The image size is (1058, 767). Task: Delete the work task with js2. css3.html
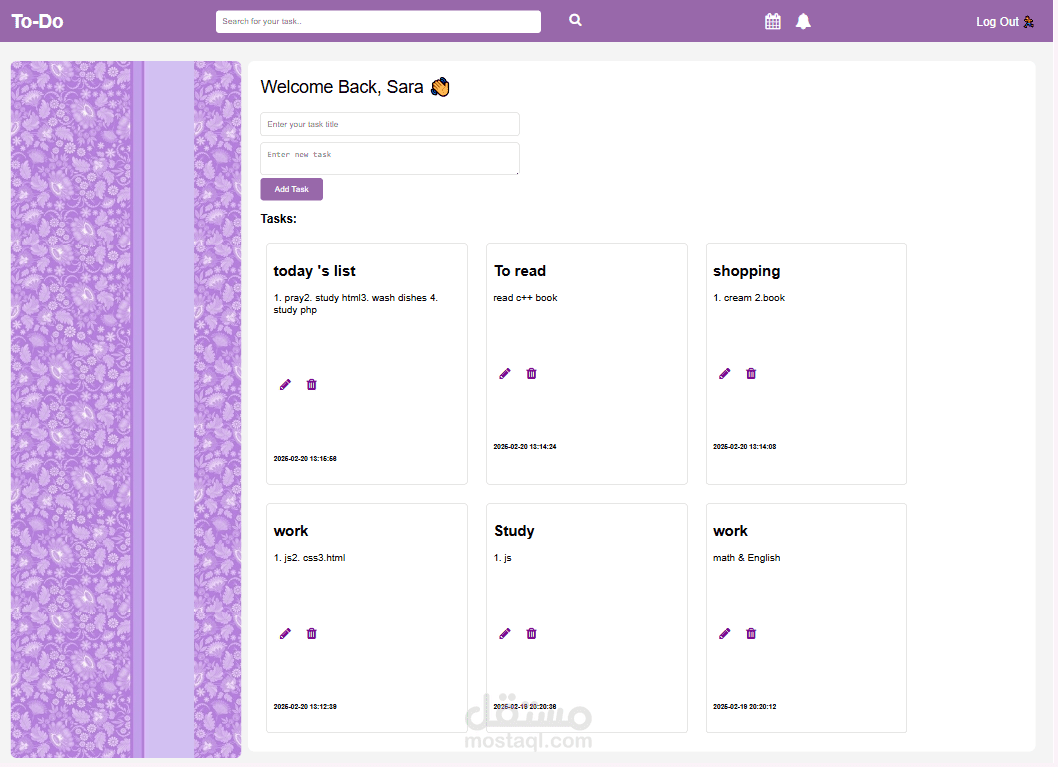[x=311, y=633]
